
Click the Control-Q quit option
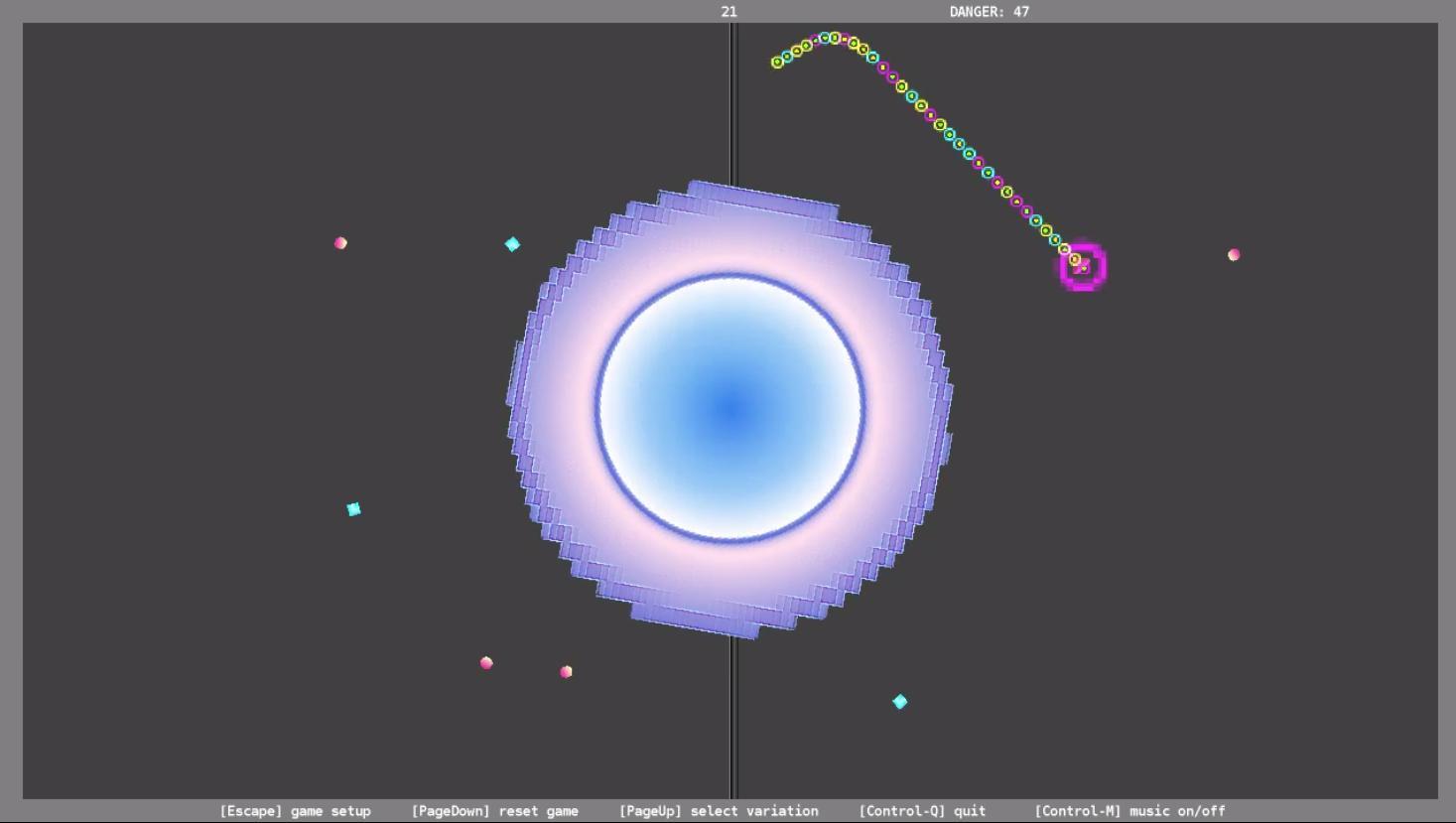coord(922,811)
